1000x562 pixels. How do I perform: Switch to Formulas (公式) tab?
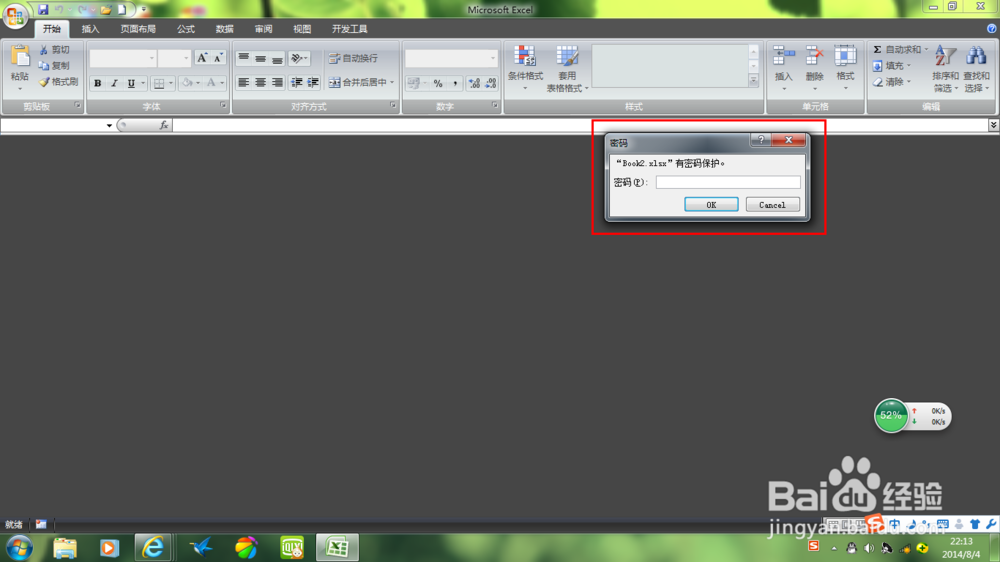pos(186,29)
